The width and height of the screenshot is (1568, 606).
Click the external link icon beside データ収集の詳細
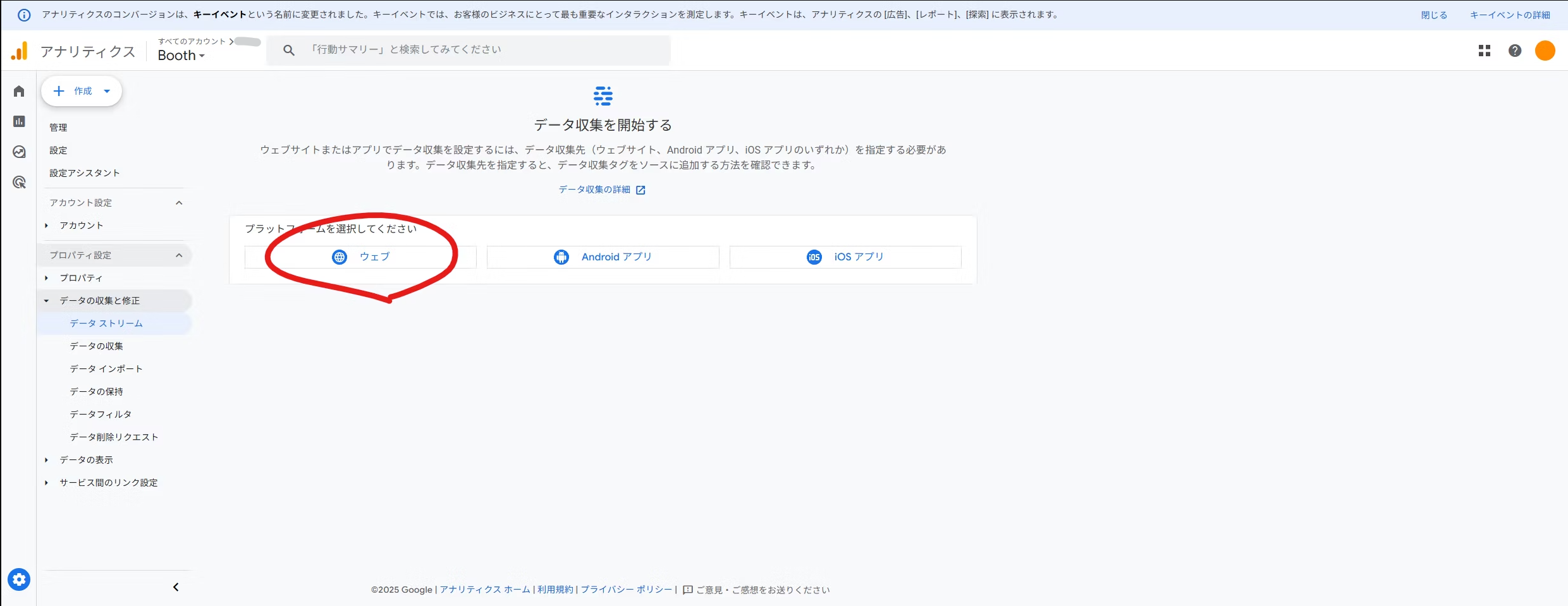pyautogui.click(x=640, y=190)
